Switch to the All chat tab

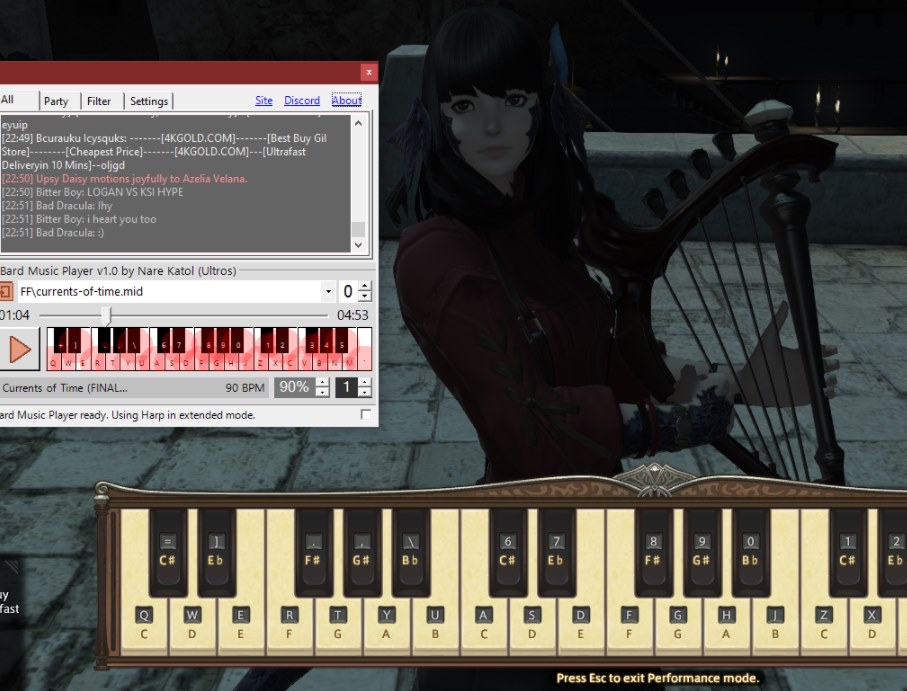click(x=19, y=99)
